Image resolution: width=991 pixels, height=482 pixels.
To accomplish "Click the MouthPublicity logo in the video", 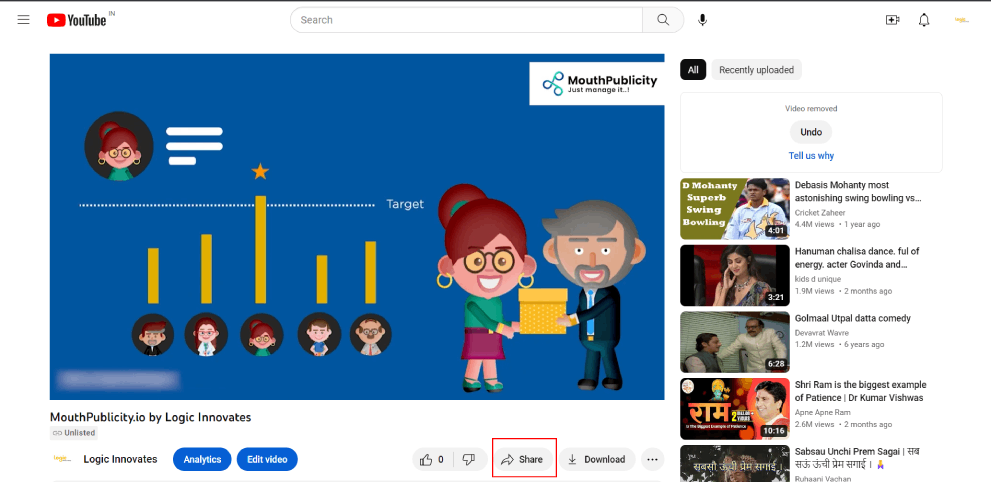I will [597, 83].
